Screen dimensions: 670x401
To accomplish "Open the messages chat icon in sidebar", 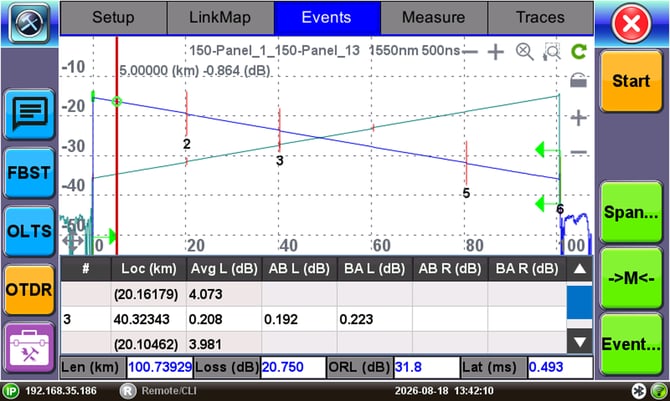I will pos(29,114).
